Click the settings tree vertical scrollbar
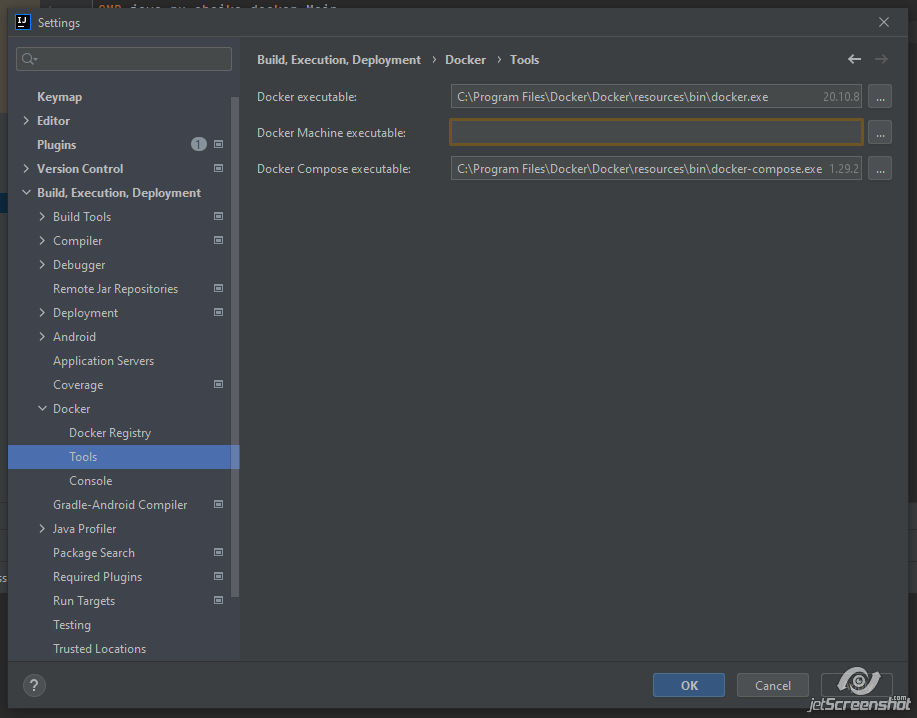Viewport: 917px width, 718px height. click(235, 346)
